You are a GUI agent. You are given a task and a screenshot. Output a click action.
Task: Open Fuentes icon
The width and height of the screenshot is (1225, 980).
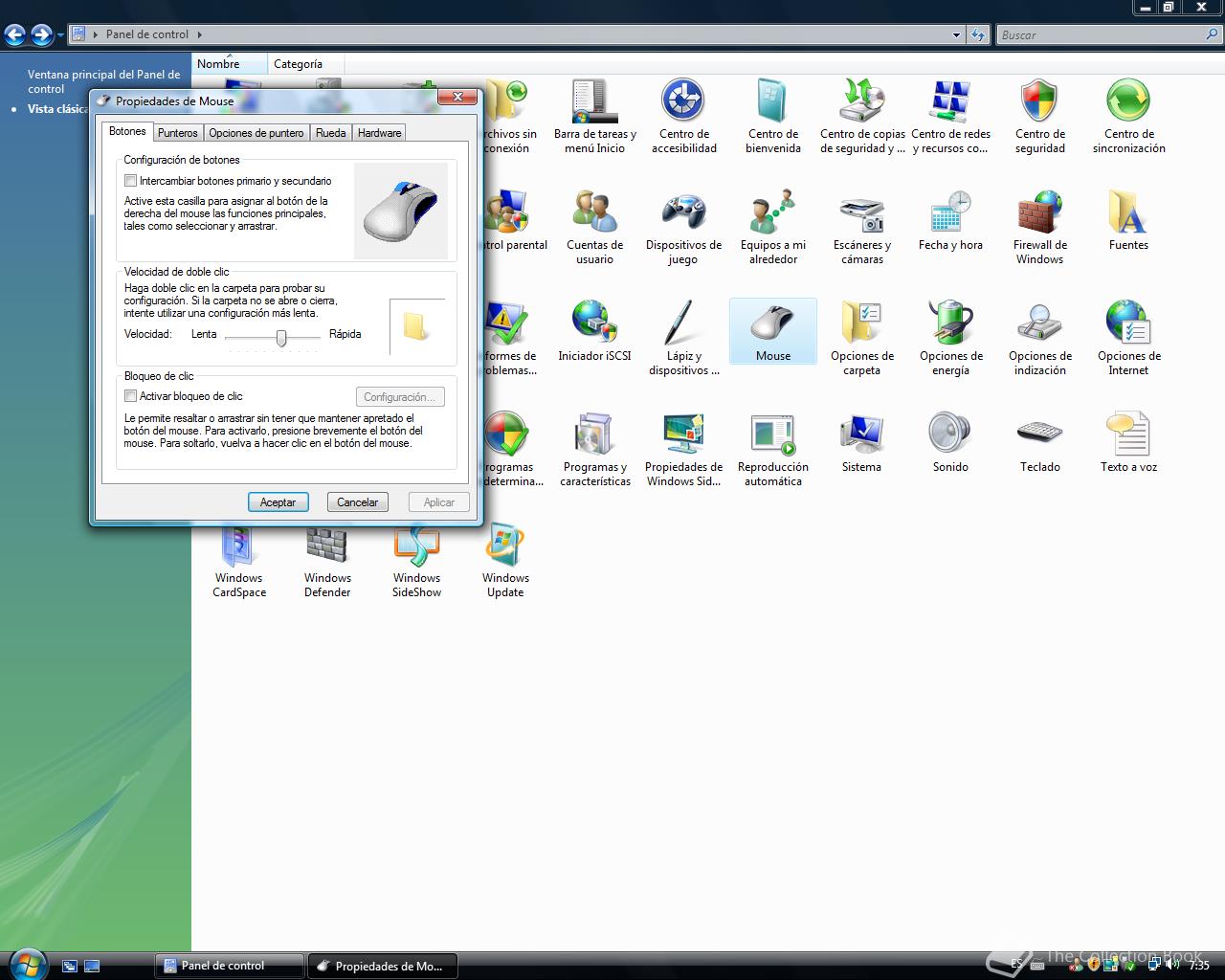click(1128, 220)
